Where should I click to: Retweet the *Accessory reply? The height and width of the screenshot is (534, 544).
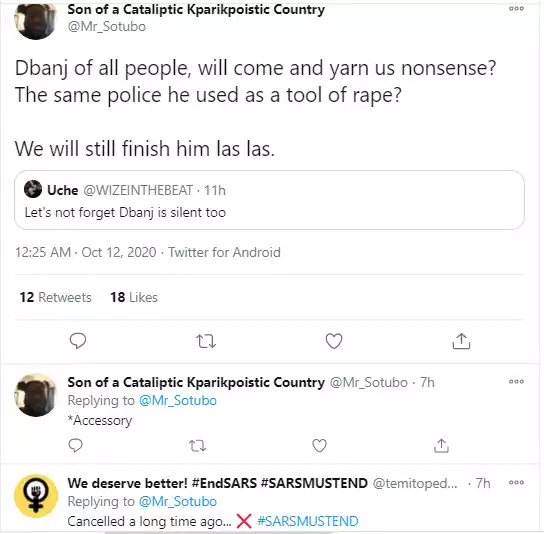coord(197,446)
